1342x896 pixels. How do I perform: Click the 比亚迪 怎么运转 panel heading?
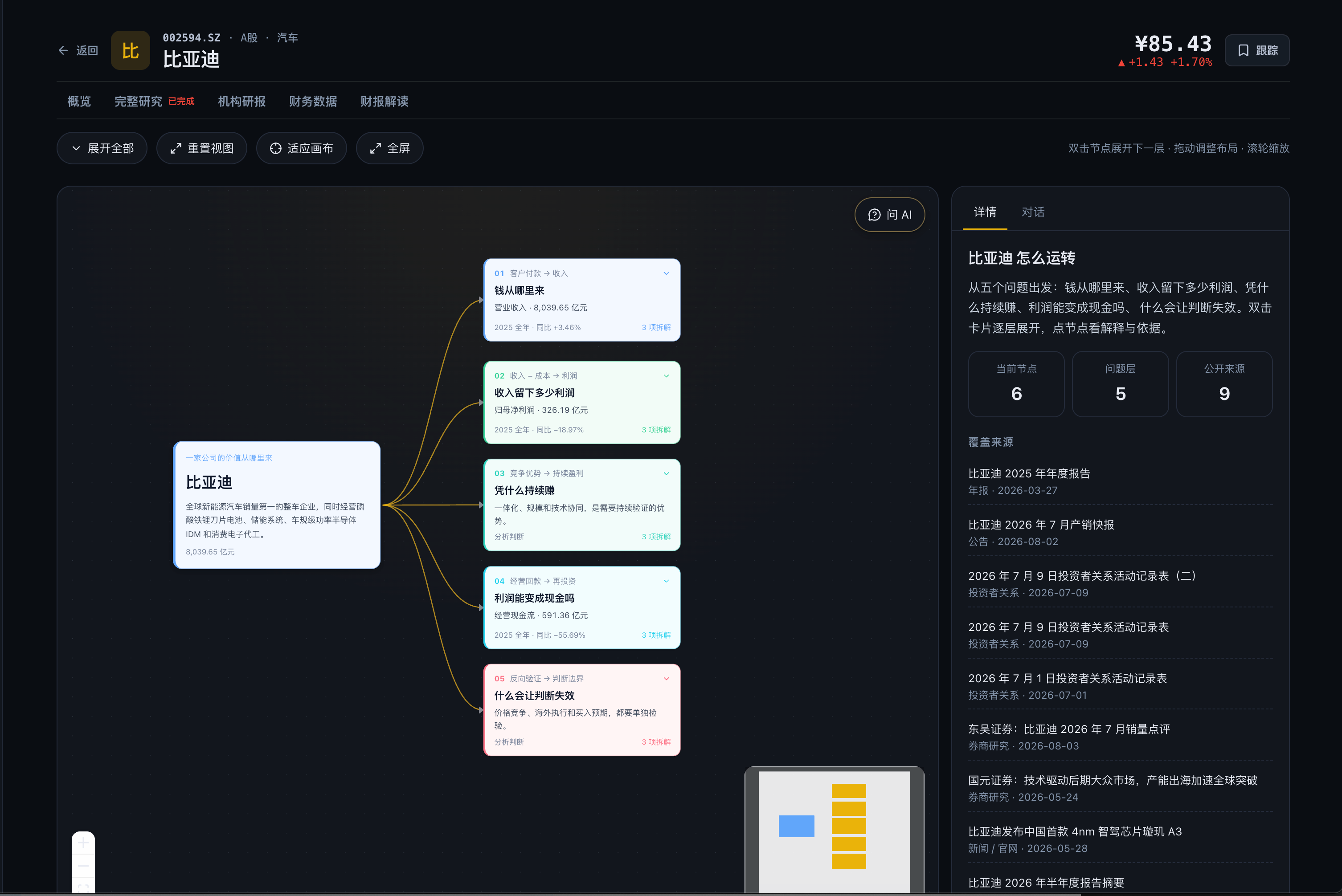point(1021,258)
